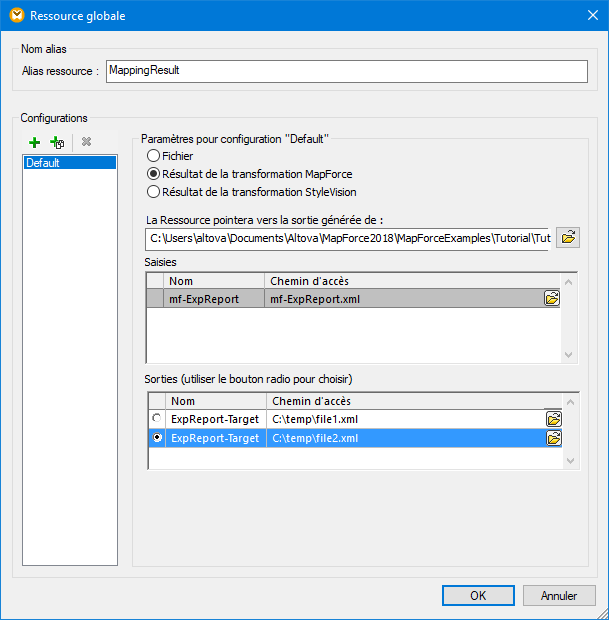Browse for the mapping file folder icon
The image size is (609, 620).
tap(568, 238)
